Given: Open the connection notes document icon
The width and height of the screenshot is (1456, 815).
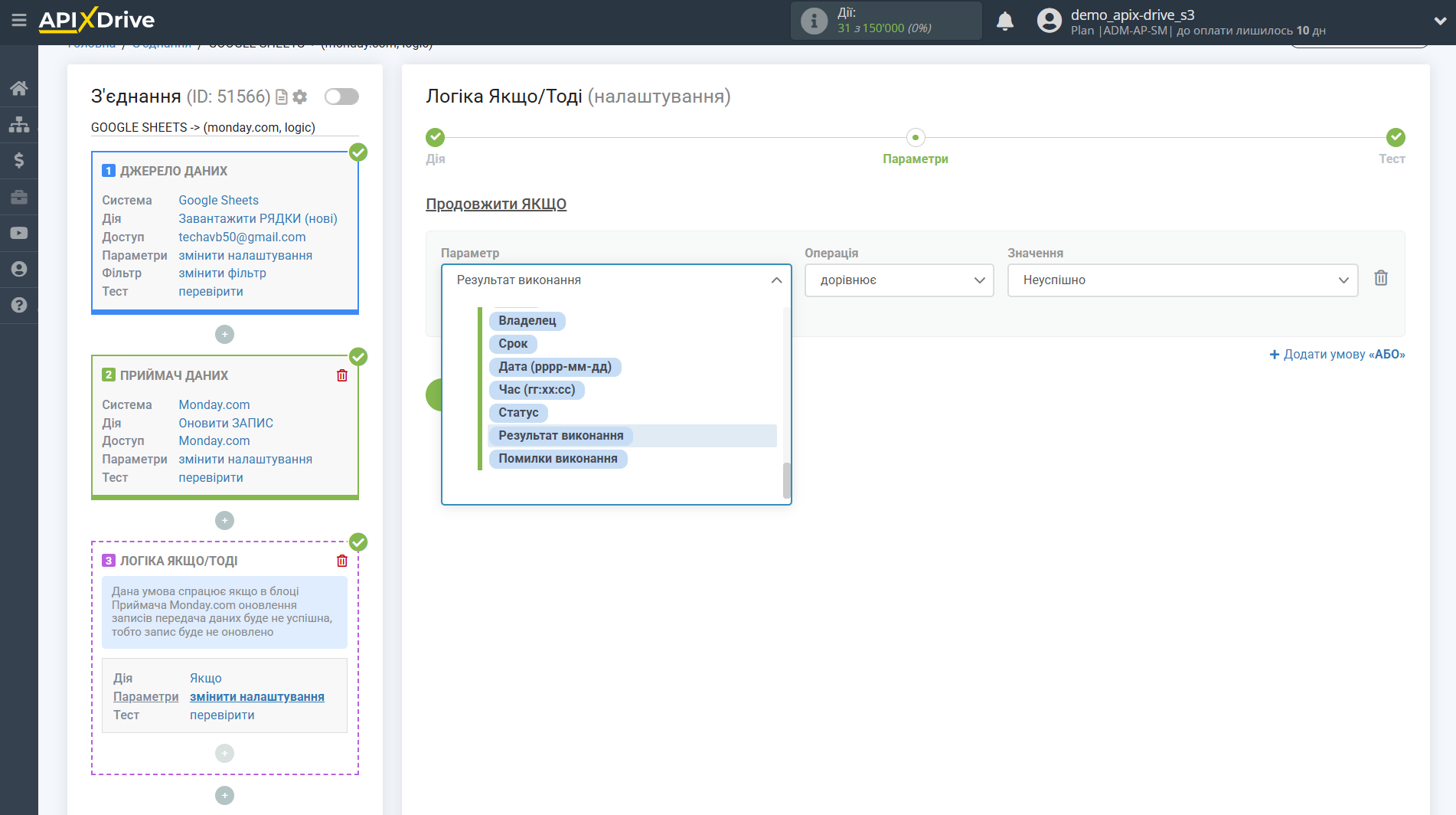Looking at the screenshot, I should (282, 97).
